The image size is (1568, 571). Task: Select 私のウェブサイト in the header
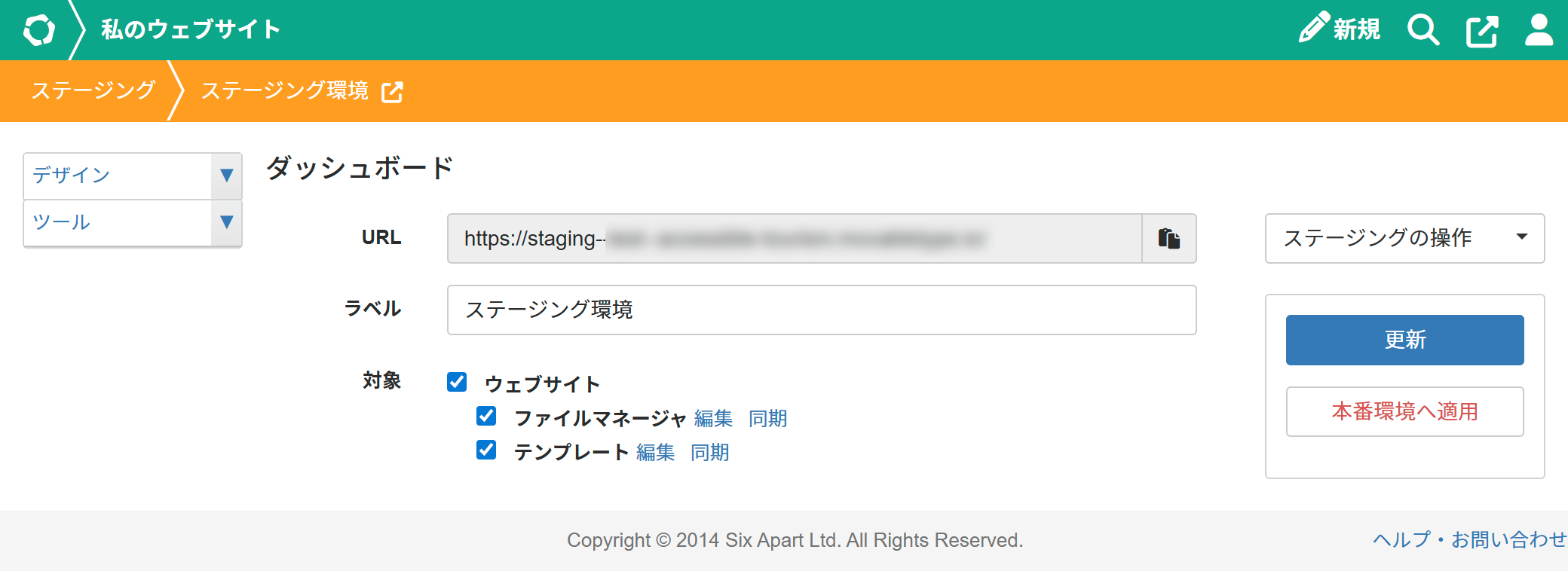(191, 29)
